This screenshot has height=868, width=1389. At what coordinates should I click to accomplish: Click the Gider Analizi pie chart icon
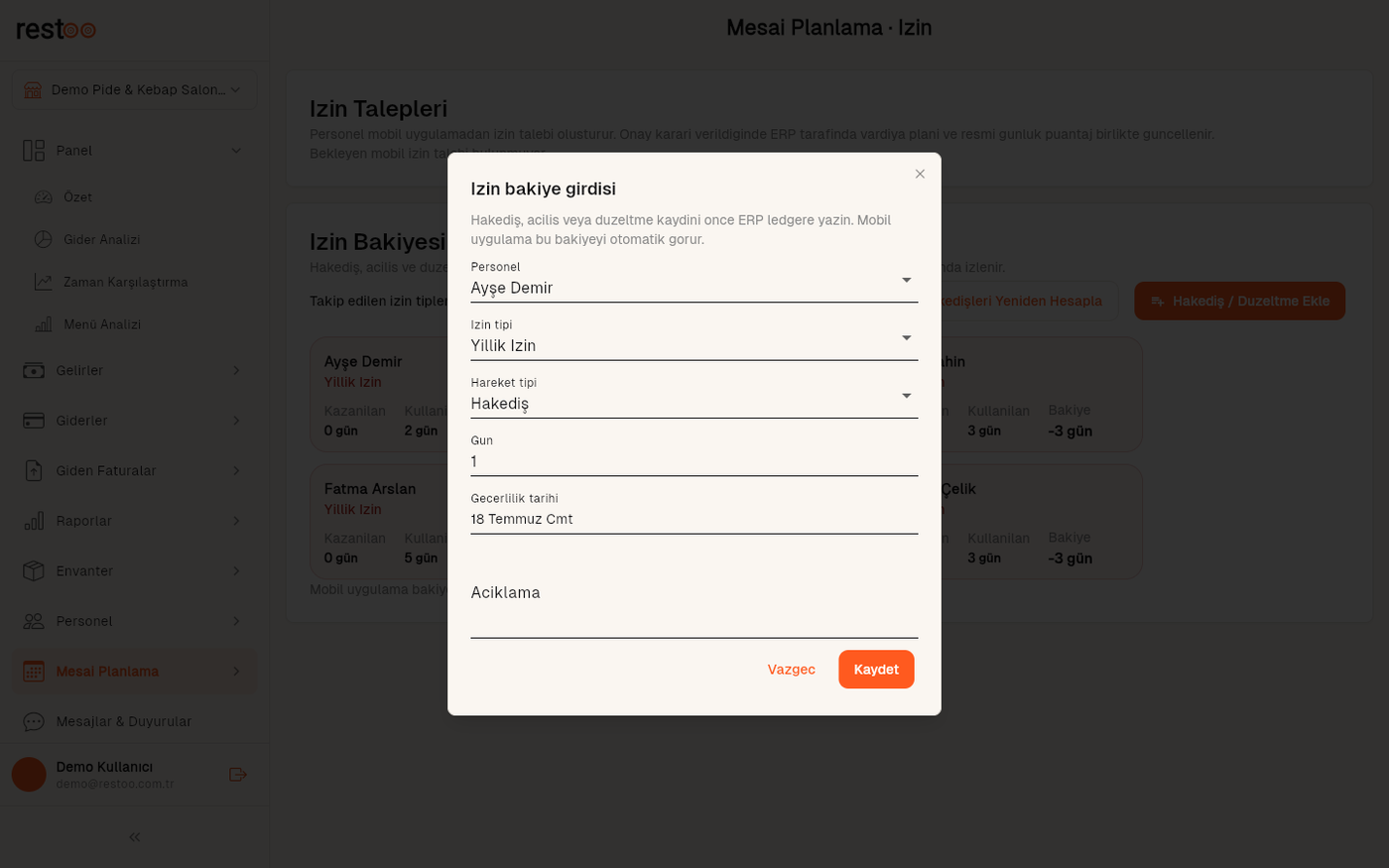coord(43,239)
